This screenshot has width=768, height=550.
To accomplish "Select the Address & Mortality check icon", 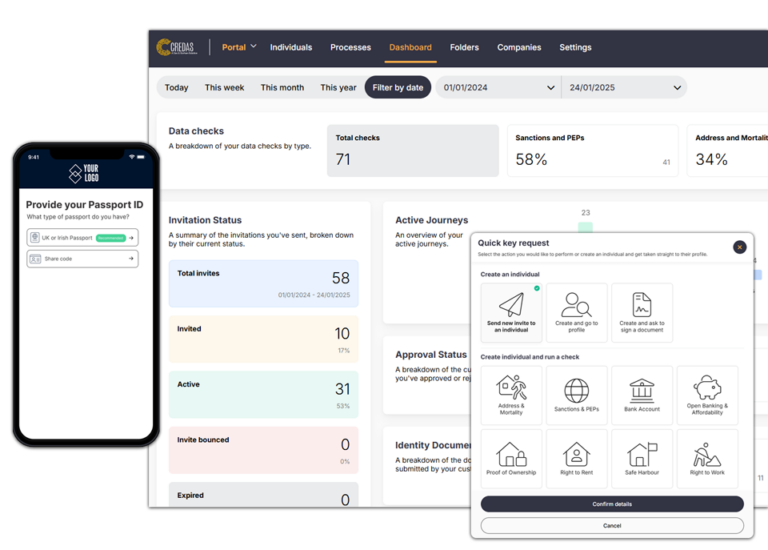I will coord(511,390).
